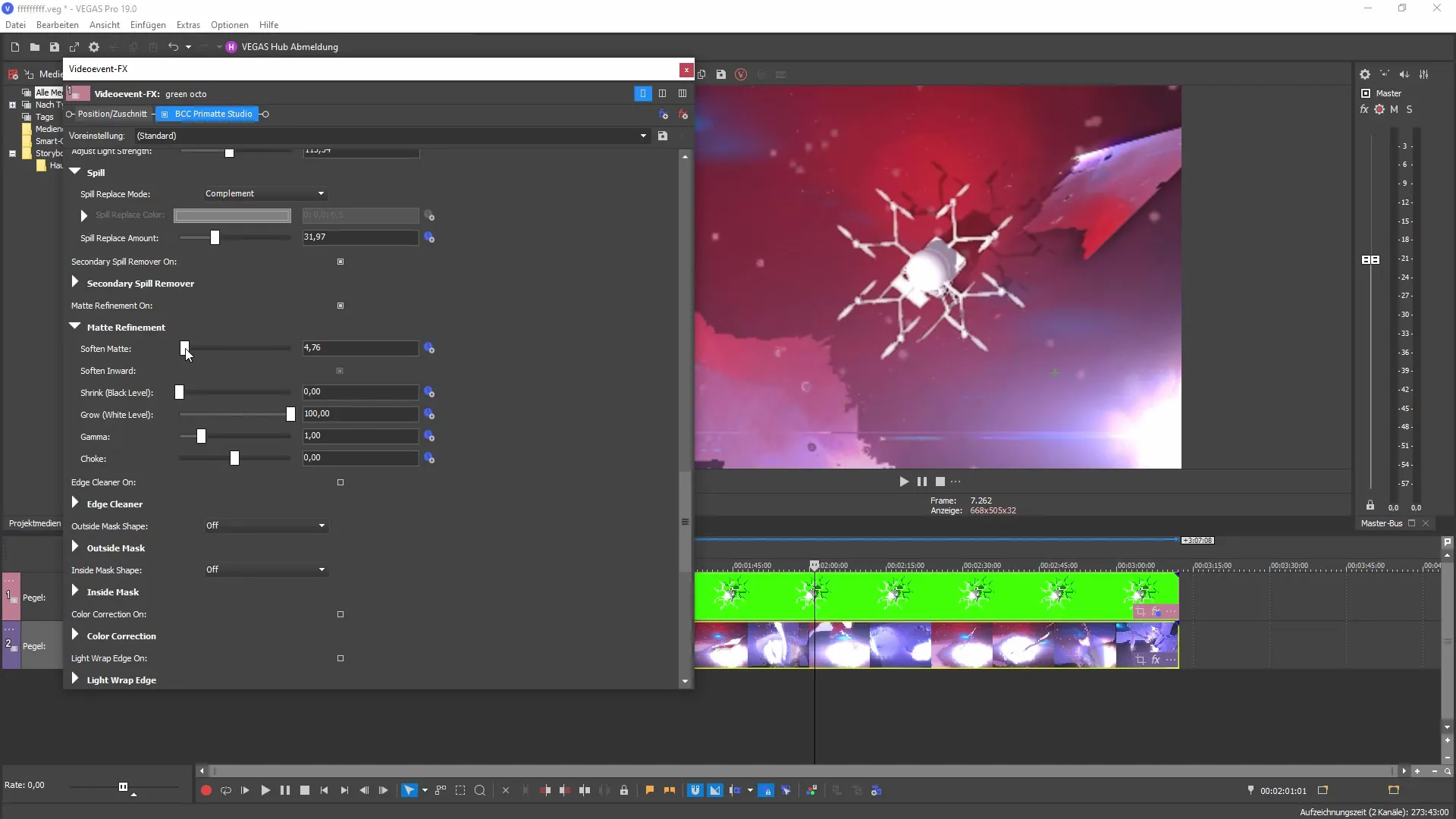This screenshot has width=1456, height=819.
Task: Click the Save Project icon in toolbar
Action: [x=55, y=47]
